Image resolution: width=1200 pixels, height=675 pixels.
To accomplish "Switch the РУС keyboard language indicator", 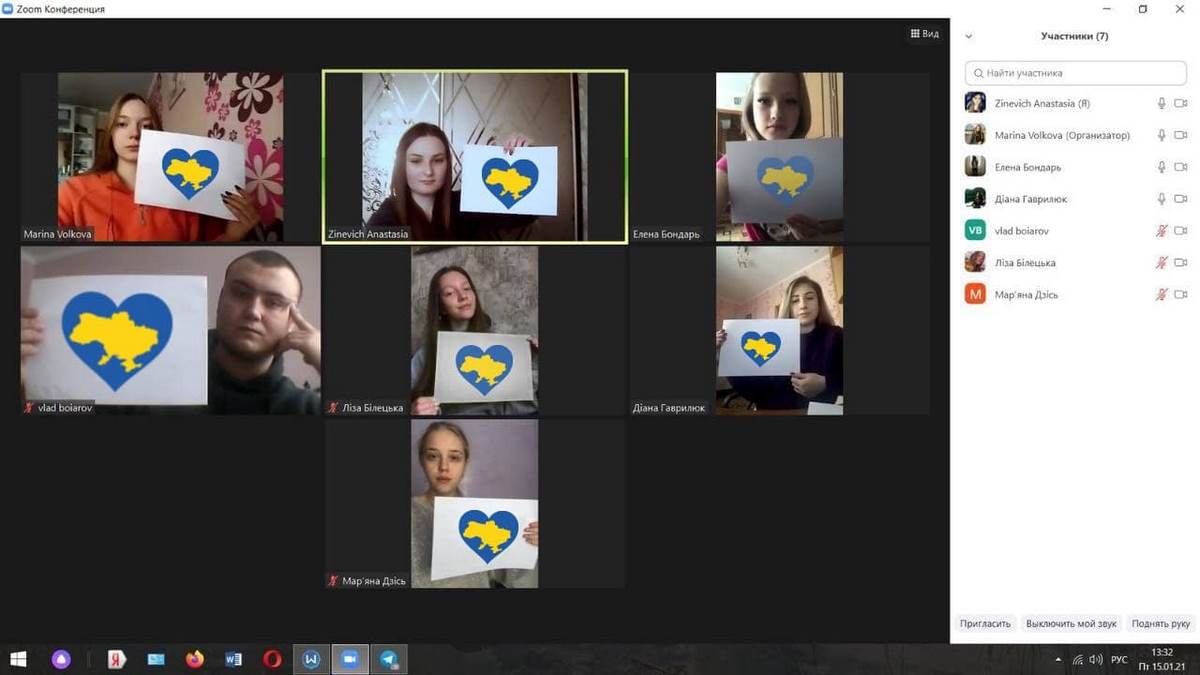I will pos(1119,660).
